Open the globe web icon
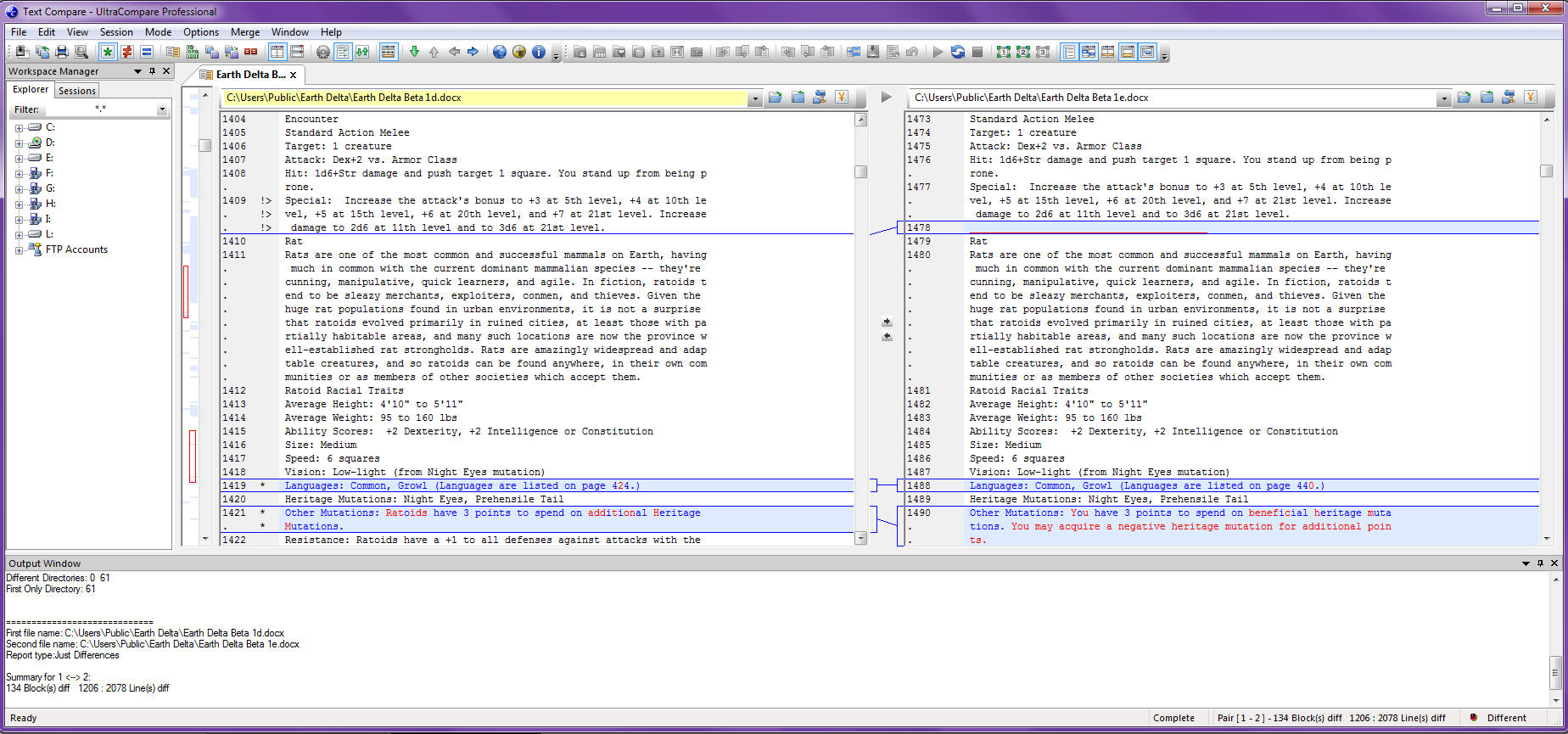This screenshot has height=734, width=1568. (x=499, y=53)
